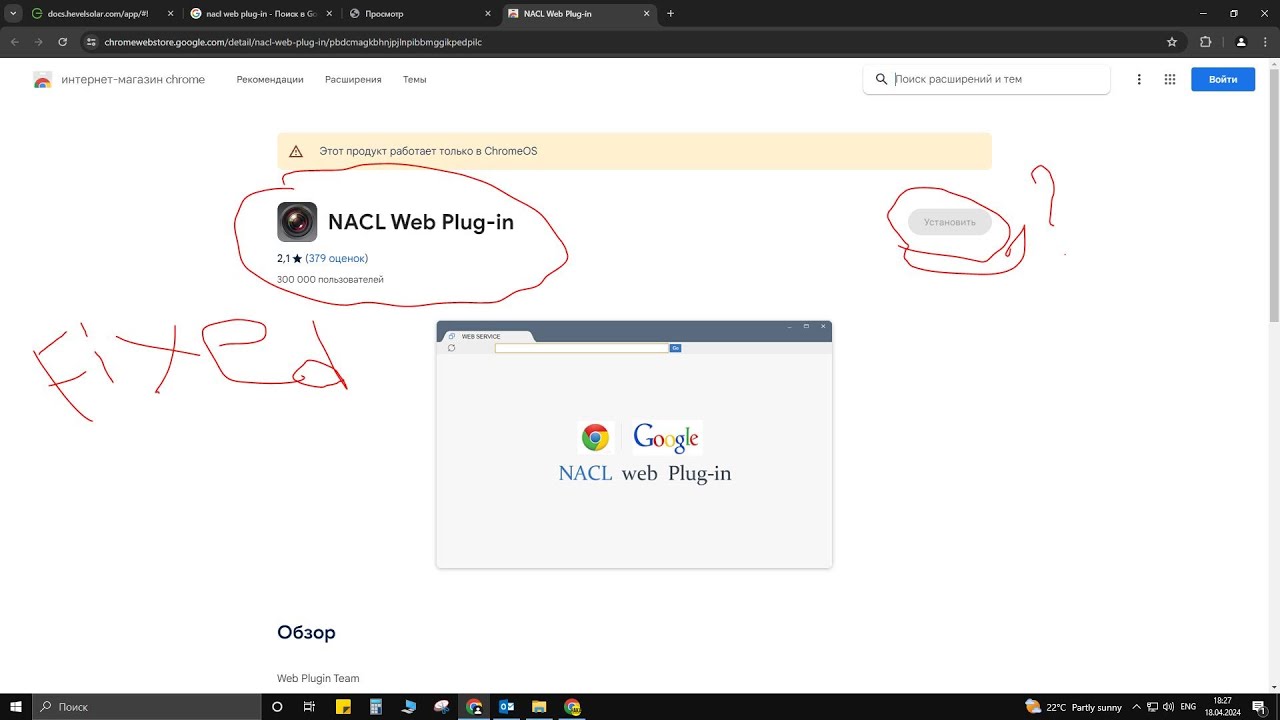Go back to the previous page
Screen dimensions: 1280x720
coord(14,42)
